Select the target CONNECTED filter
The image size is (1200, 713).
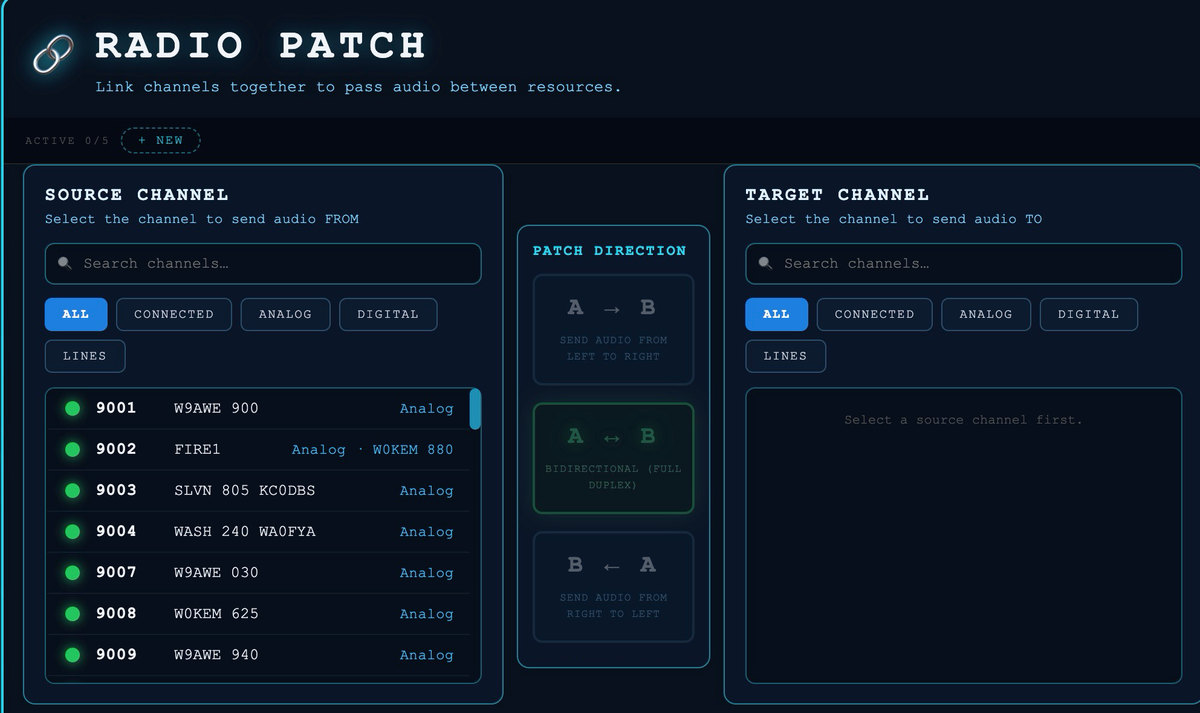(x=875, y=314)
